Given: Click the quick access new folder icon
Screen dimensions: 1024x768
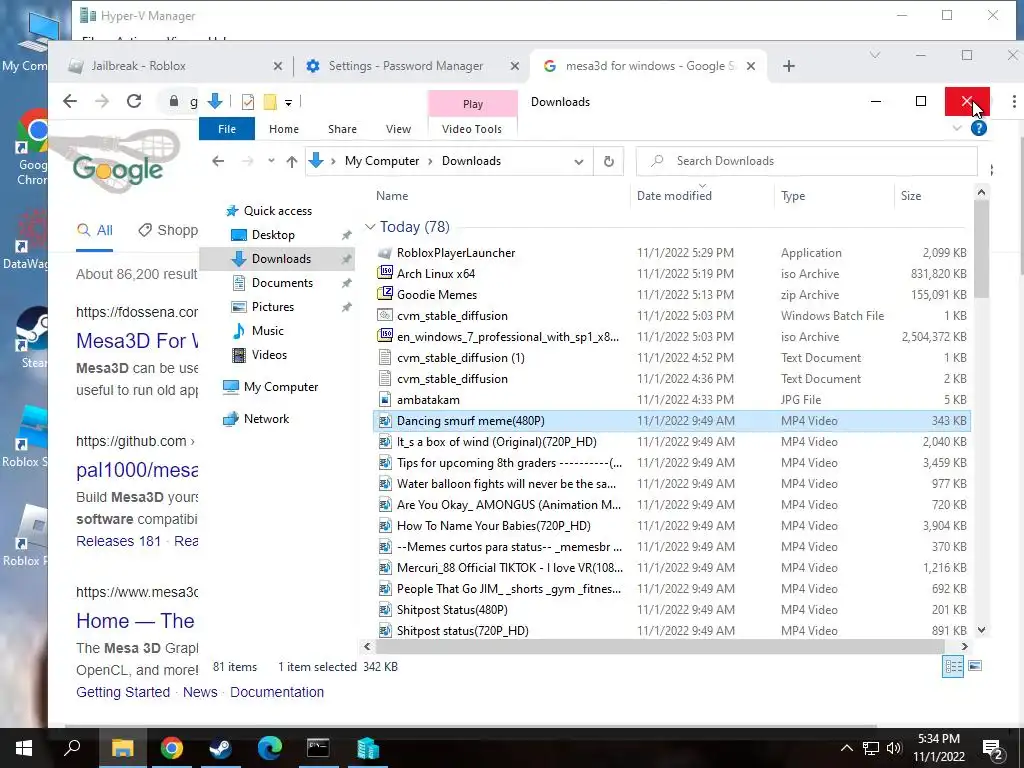Looking at the screenshot, I should coord(270,102).
